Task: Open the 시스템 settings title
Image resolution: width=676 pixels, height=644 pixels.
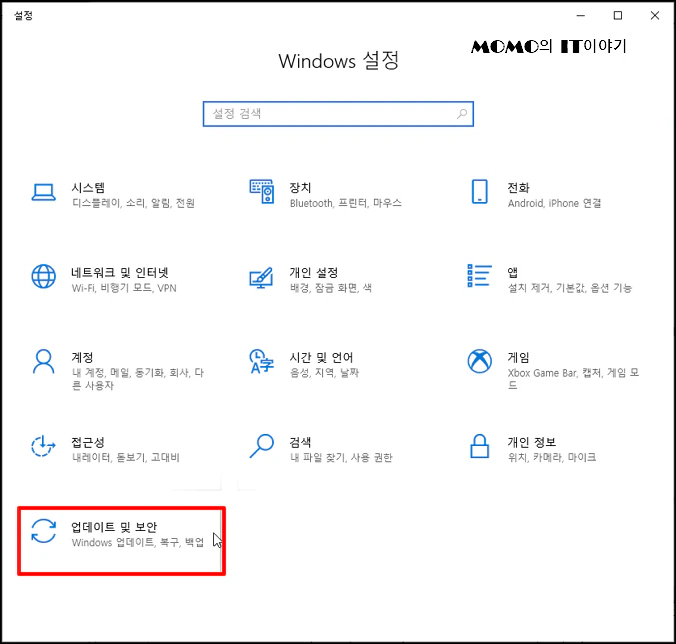Action: pos(88,188)
